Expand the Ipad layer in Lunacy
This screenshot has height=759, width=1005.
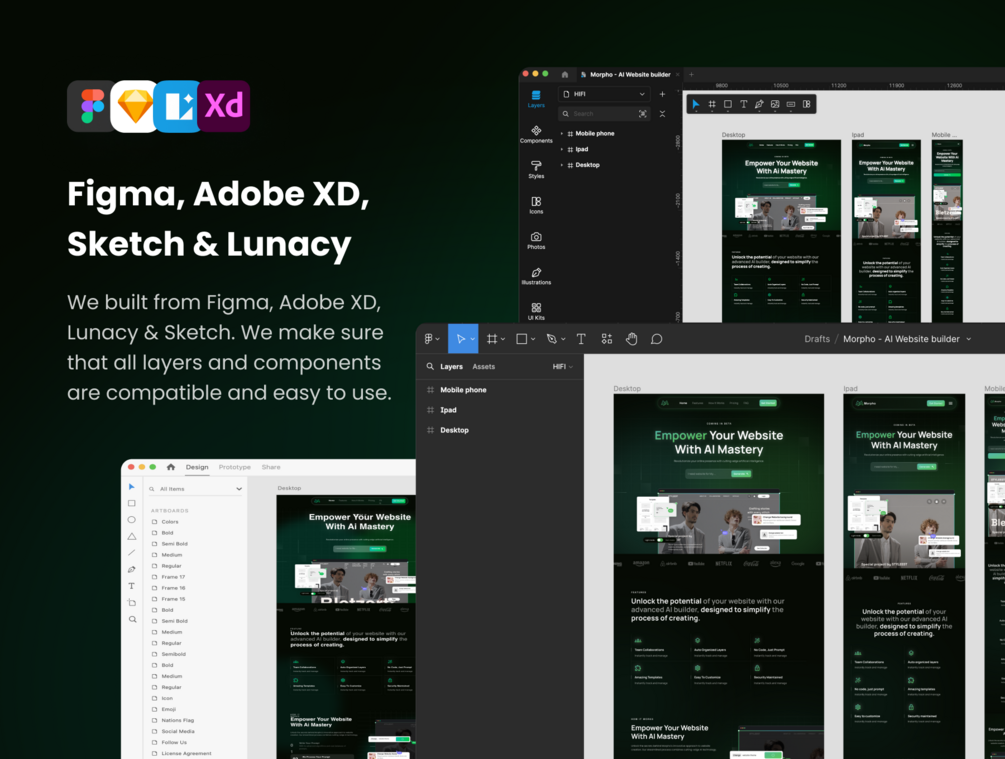(562, 149)
